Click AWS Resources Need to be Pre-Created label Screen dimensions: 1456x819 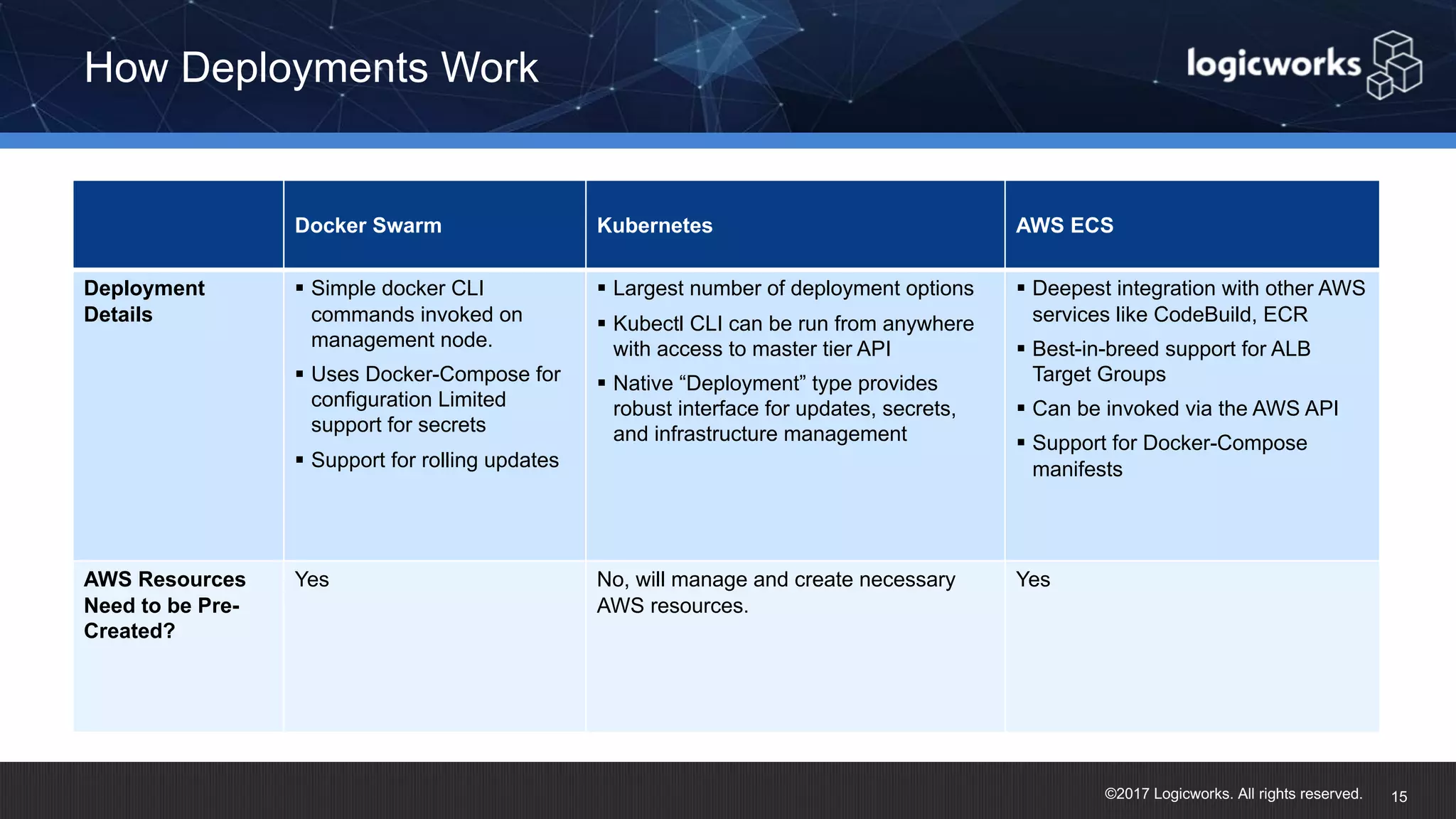point(164,605)
